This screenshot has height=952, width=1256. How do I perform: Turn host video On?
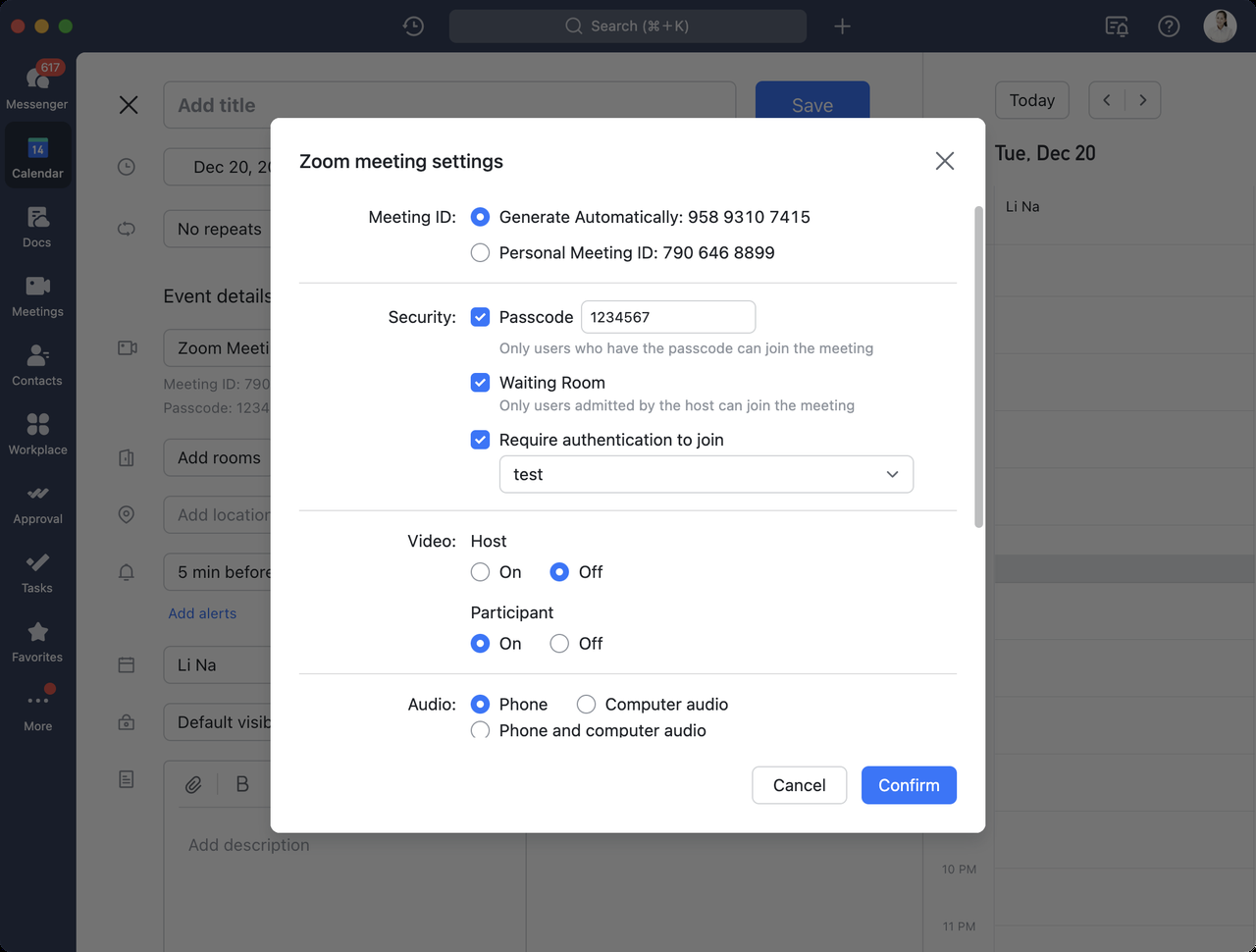[480, 572]
